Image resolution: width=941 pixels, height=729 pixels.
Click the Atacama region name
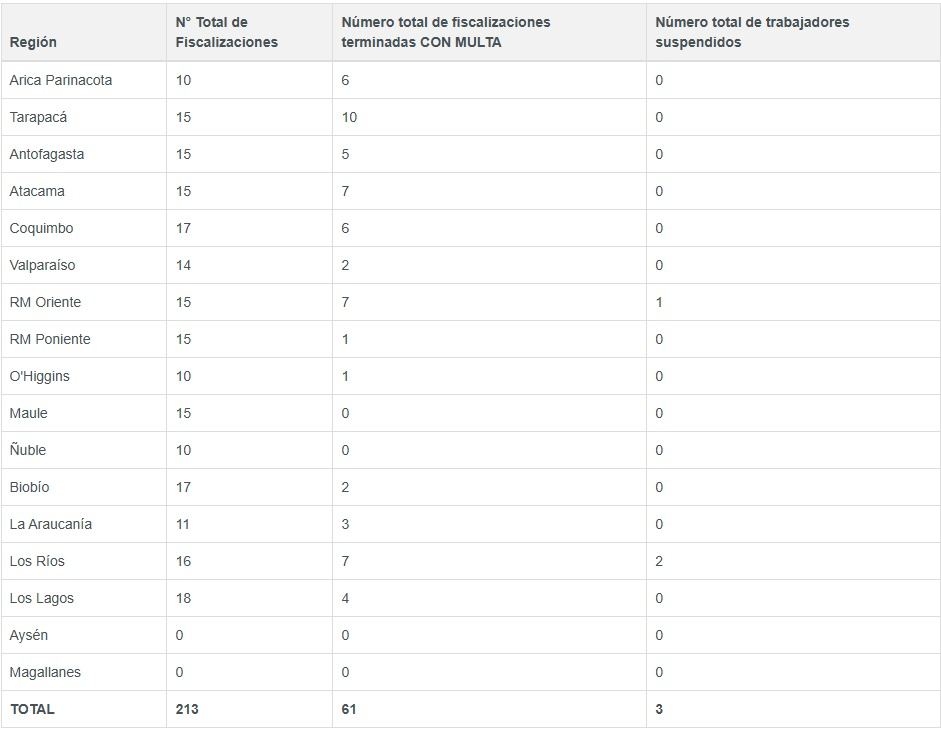(x=37, y=191)
